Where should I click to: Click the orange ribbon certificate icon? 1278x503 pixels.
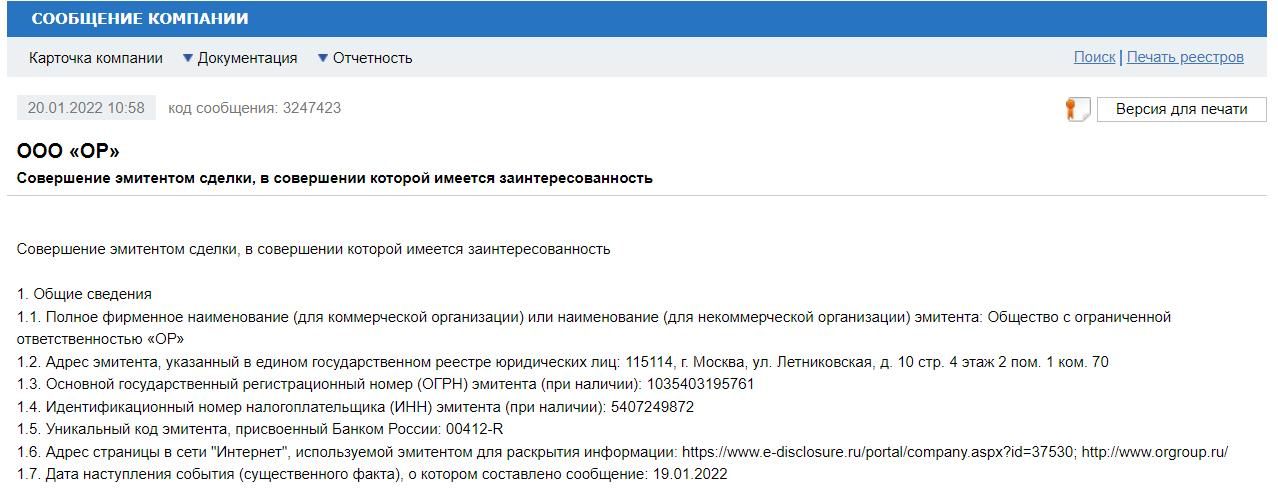point(1077,109)
